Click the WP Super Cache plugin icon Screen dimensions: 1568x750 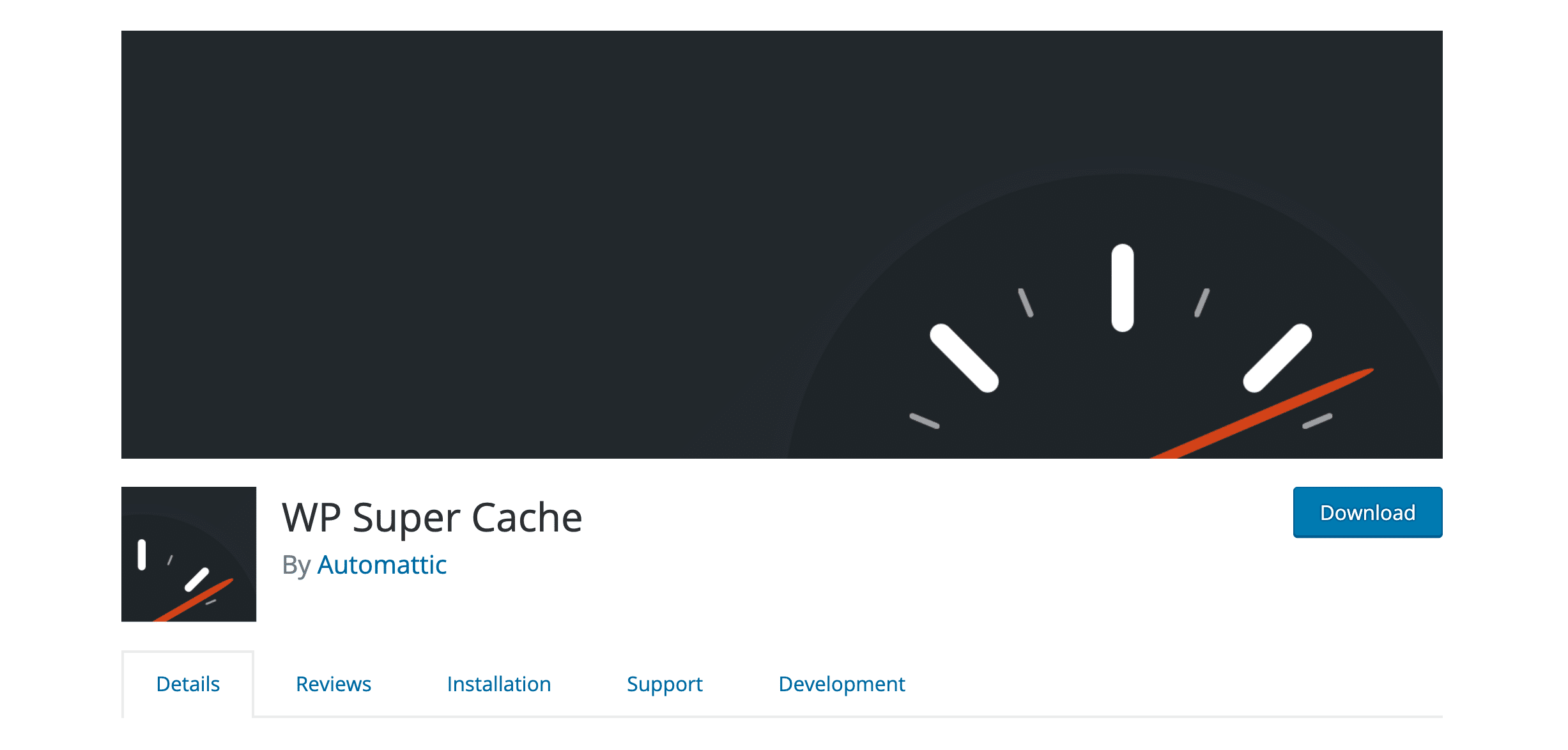[188, 554]
